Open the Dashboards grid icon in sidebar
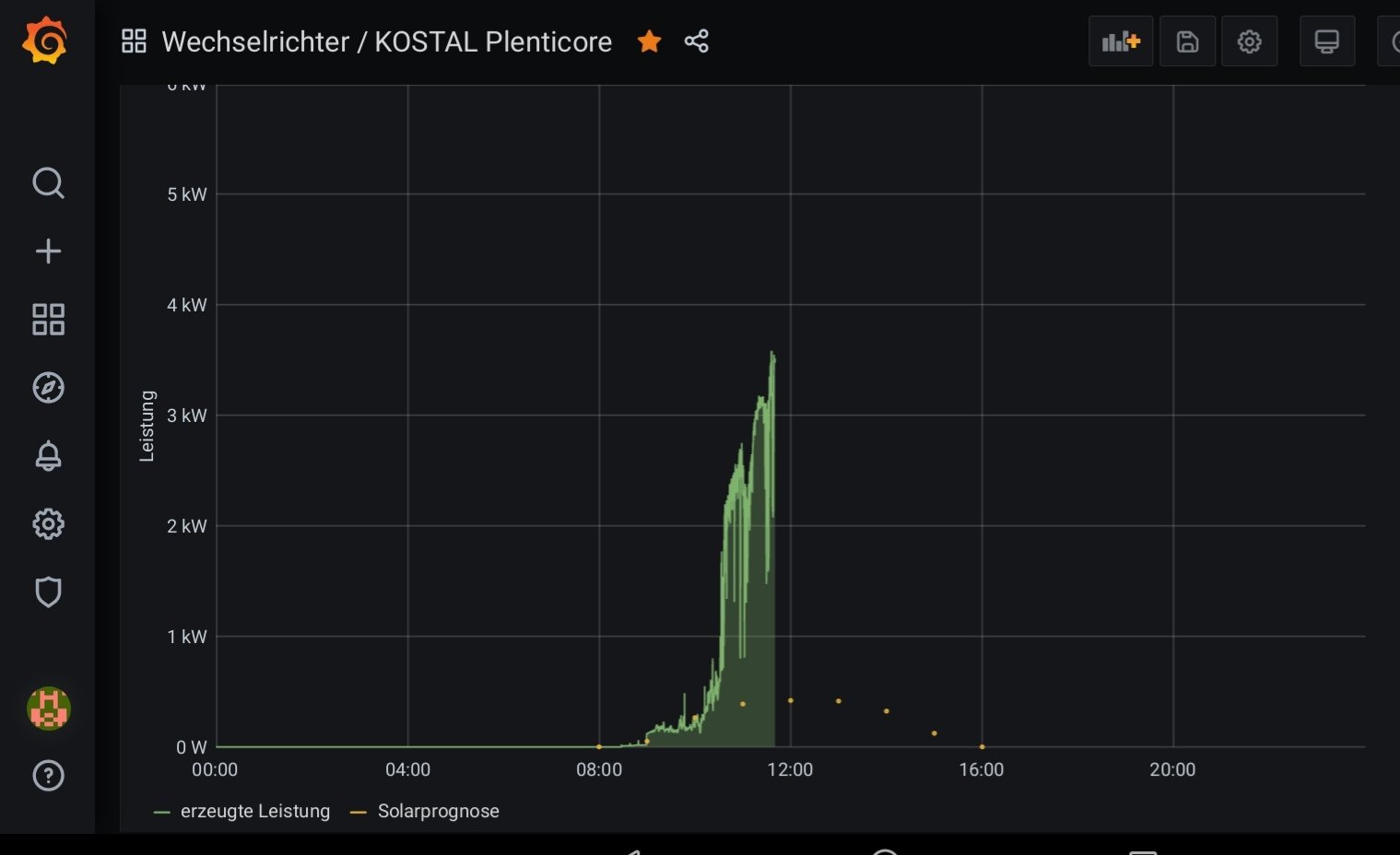The image size is (1400, 855). 48,320
